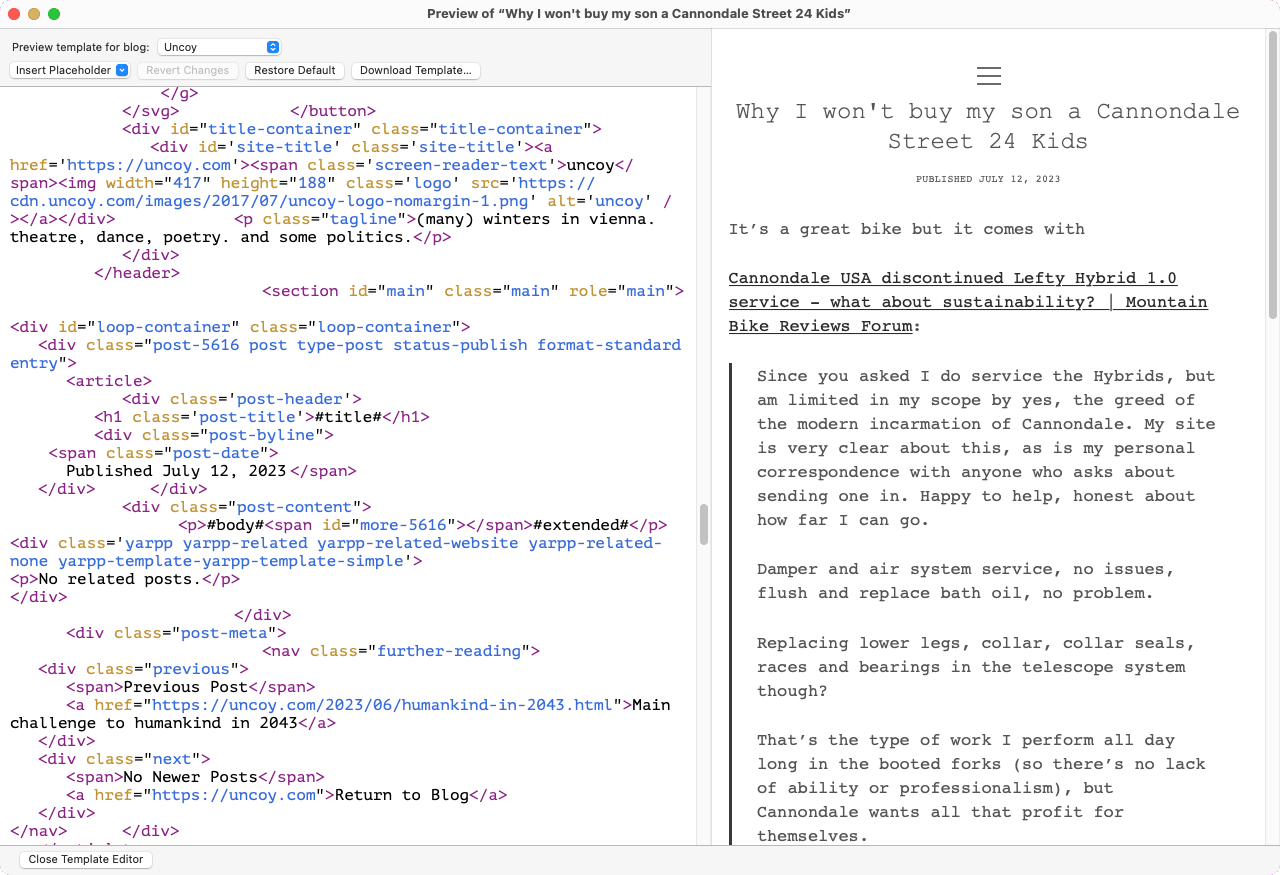1280x875 pixels.
Task: Click the div class="previous" code line
Action: 143,669
